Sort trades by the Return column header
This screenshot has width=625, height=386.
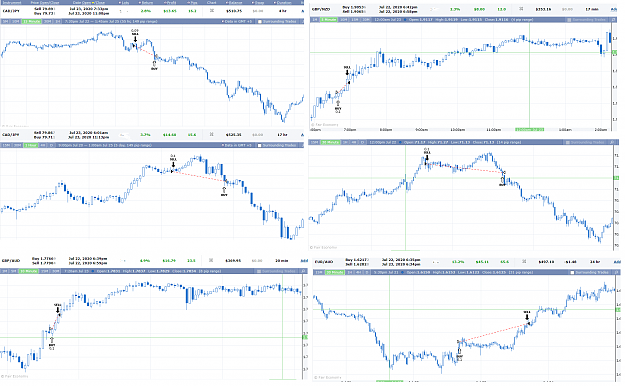145,3
